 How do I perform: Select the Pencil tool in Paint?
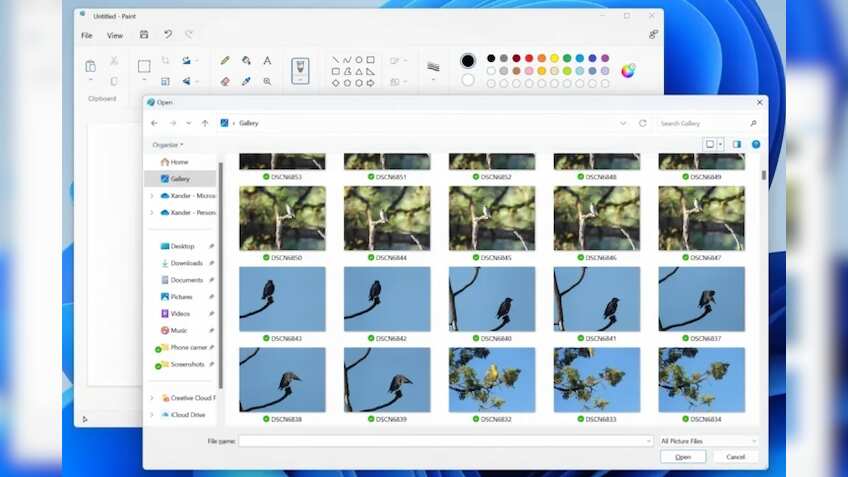point(225,61)
